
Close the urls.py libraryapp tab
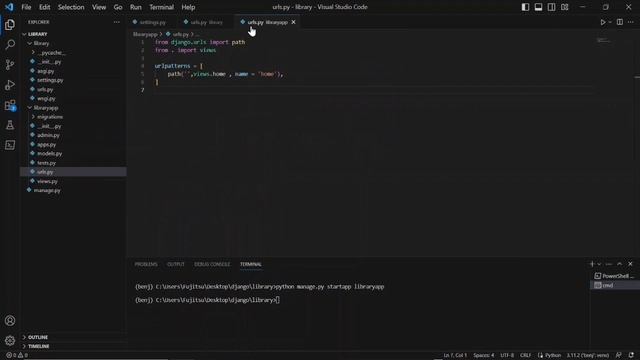tap(293, 22)
